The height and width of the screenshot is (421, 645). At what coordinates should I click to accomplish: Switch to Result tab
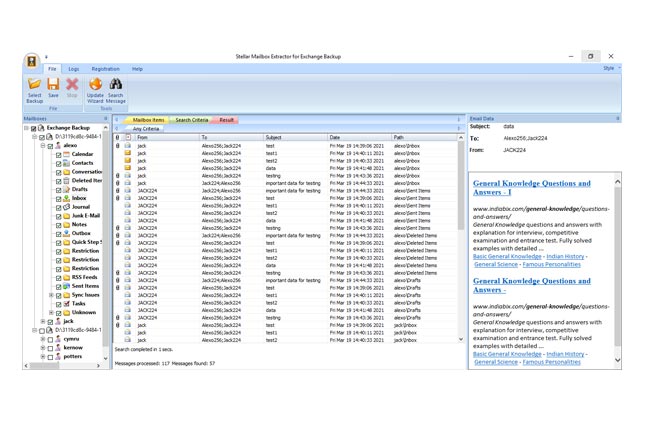coord(226,120)
